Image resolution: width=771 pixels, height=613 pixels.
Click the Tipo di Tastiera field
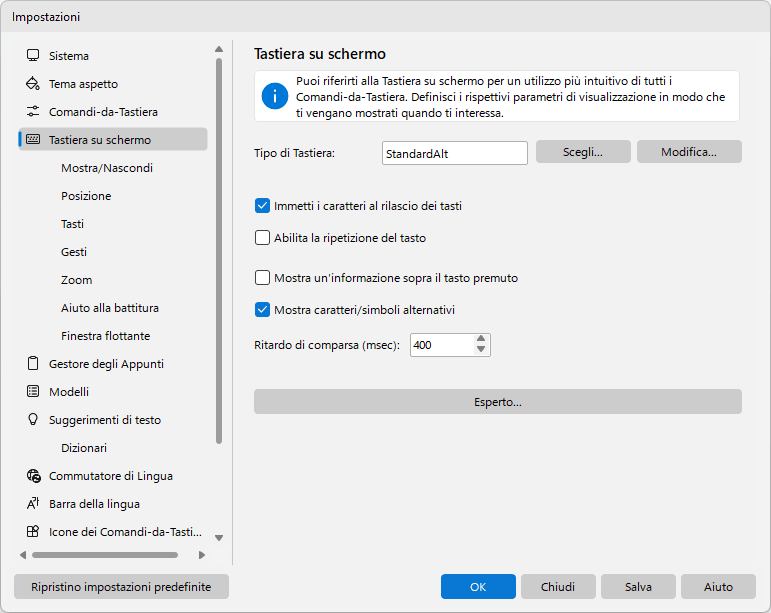tap(455, 153)
